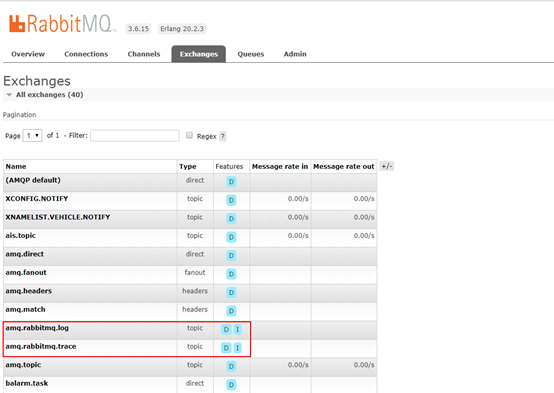Open the ais.topic exchange link
The width and height of the screenshot is (554, 393).
20,235
